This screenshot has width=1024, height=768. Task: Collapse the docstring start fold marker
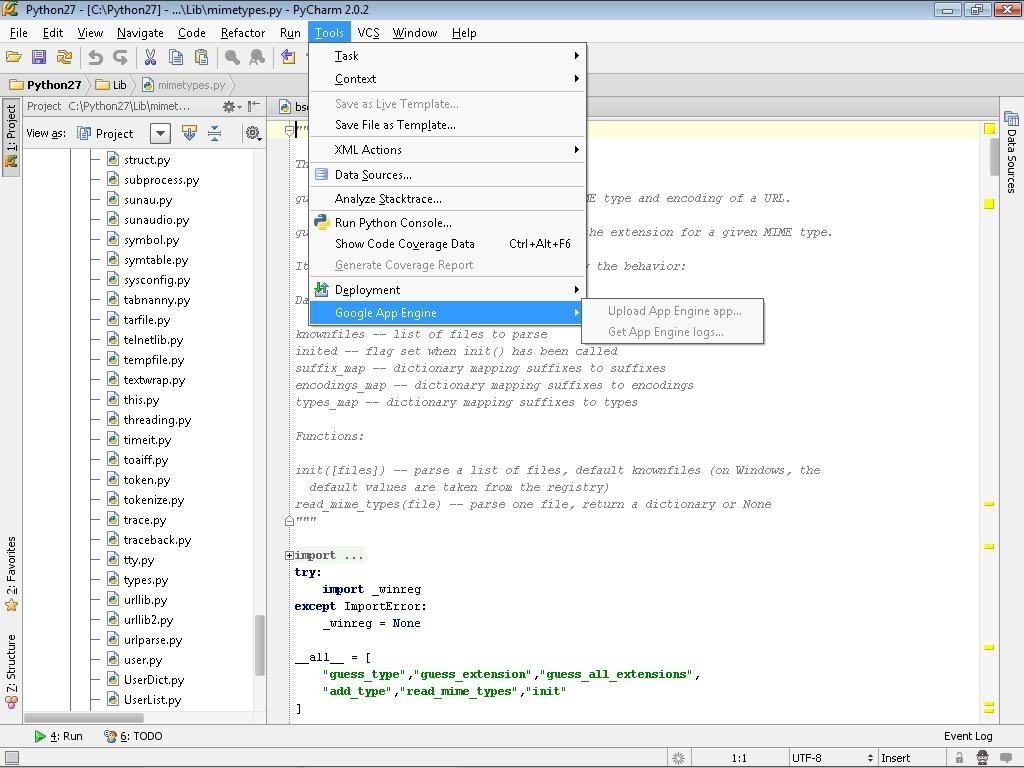coord(289,131)
